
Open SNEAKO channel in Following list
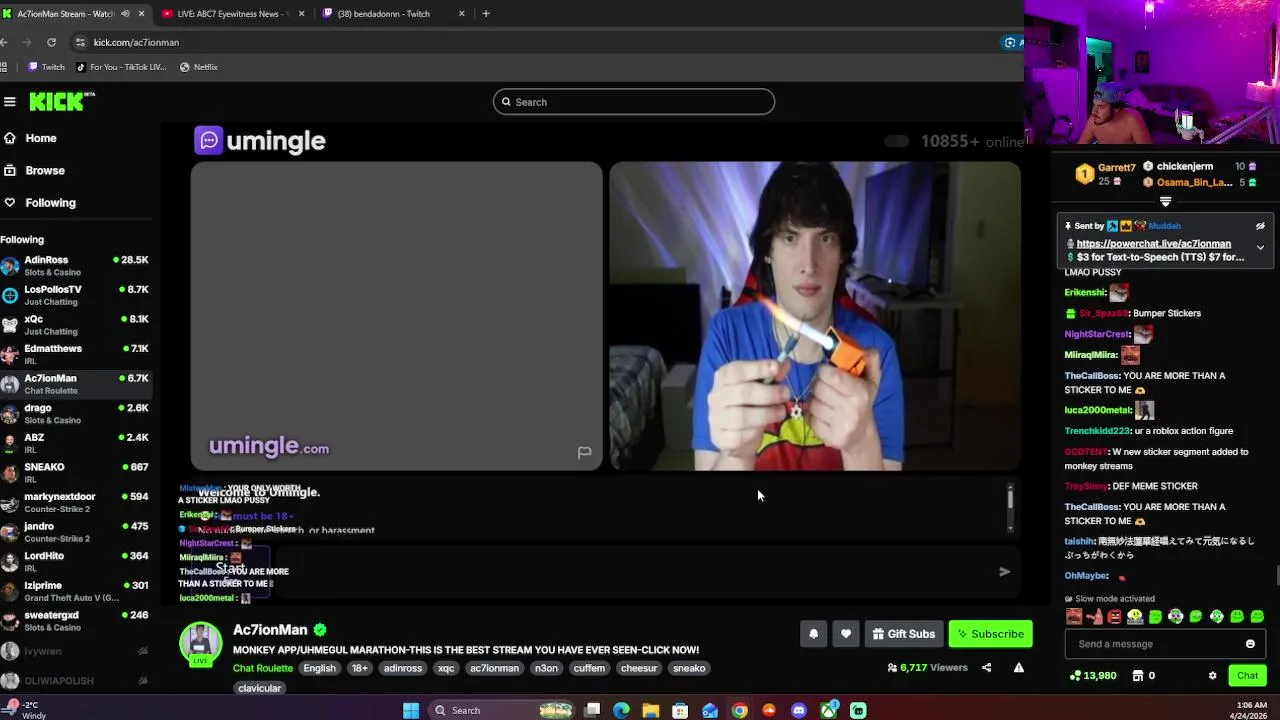click(75, 472)
